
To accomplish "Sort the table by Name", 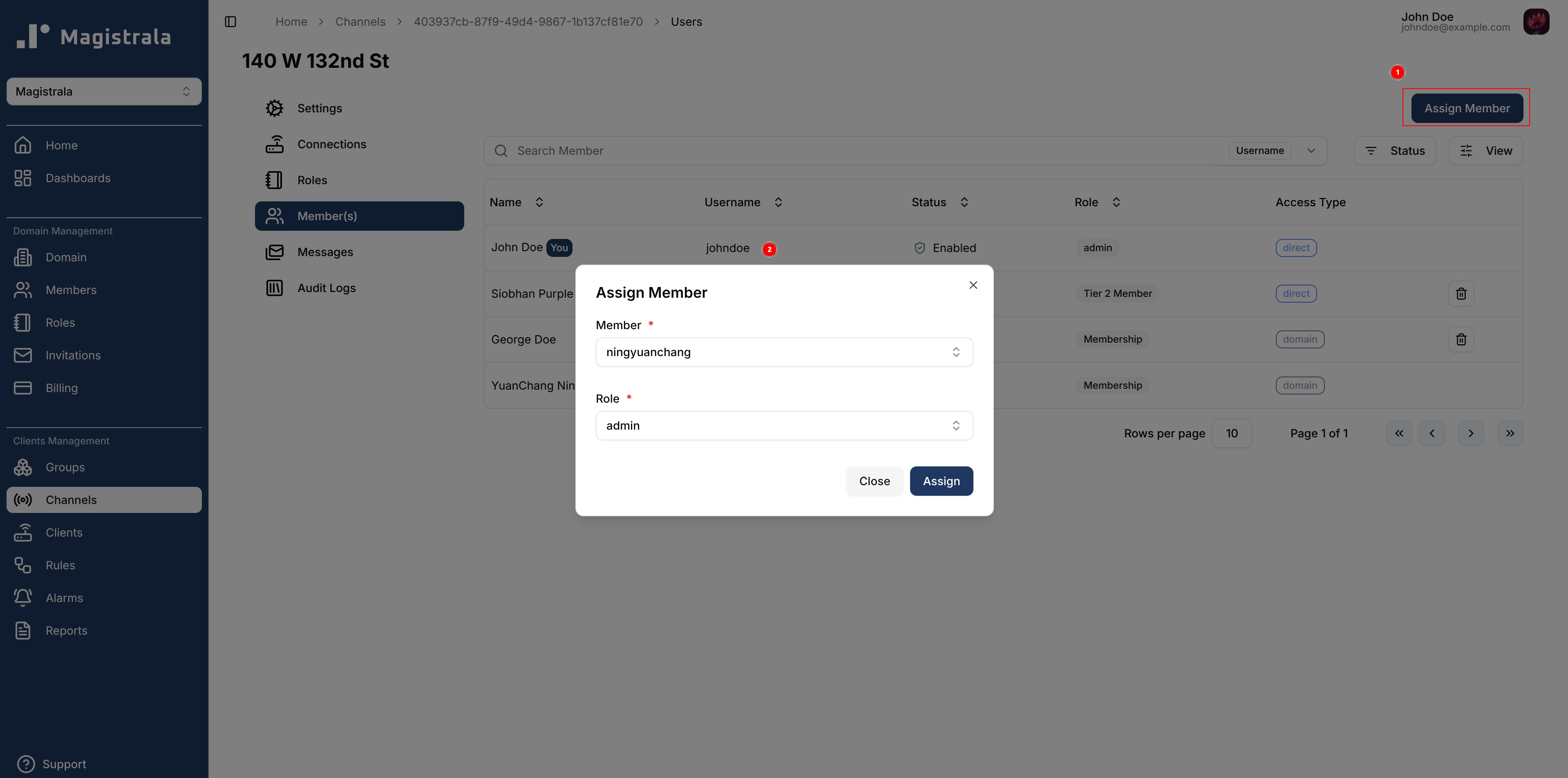I will (516, 203).
